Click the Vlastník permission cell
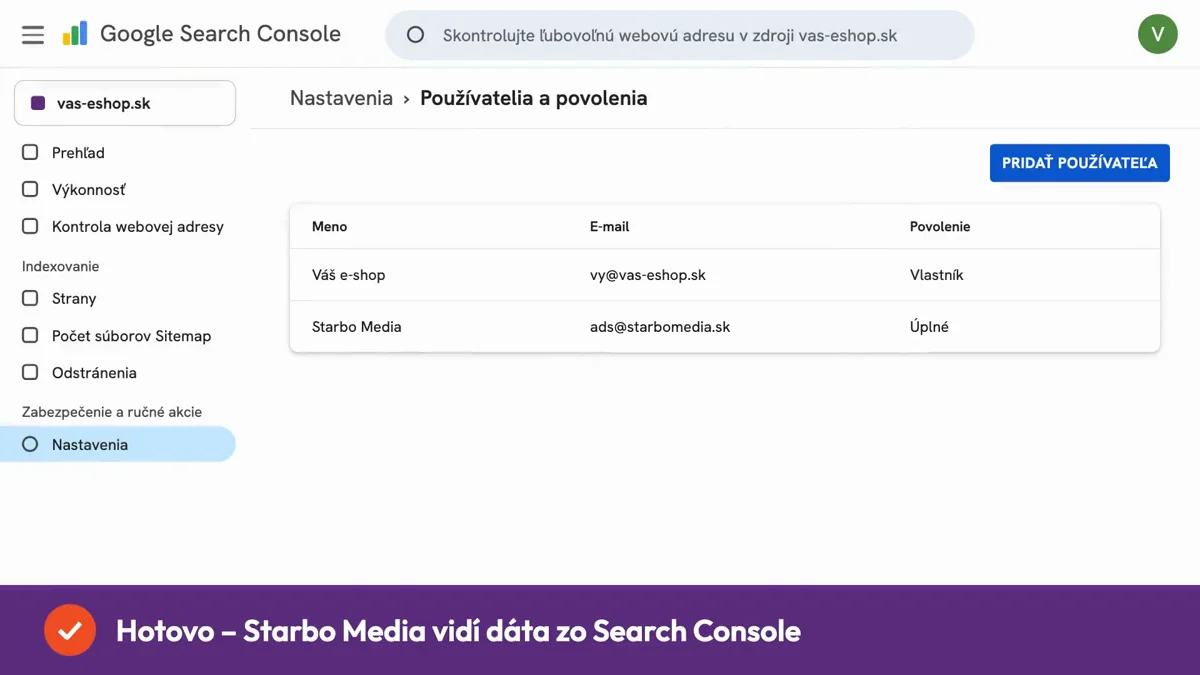The width and height of the screenshot is (1200, 675). 937,275
